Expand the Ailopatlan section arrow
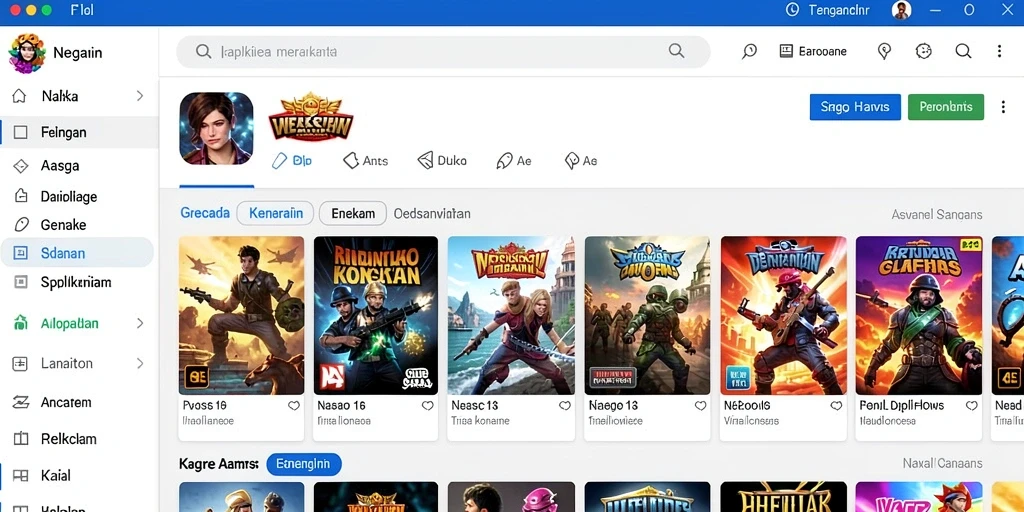This screenshot has height=512, width=1024. click(x=140, y=323)
